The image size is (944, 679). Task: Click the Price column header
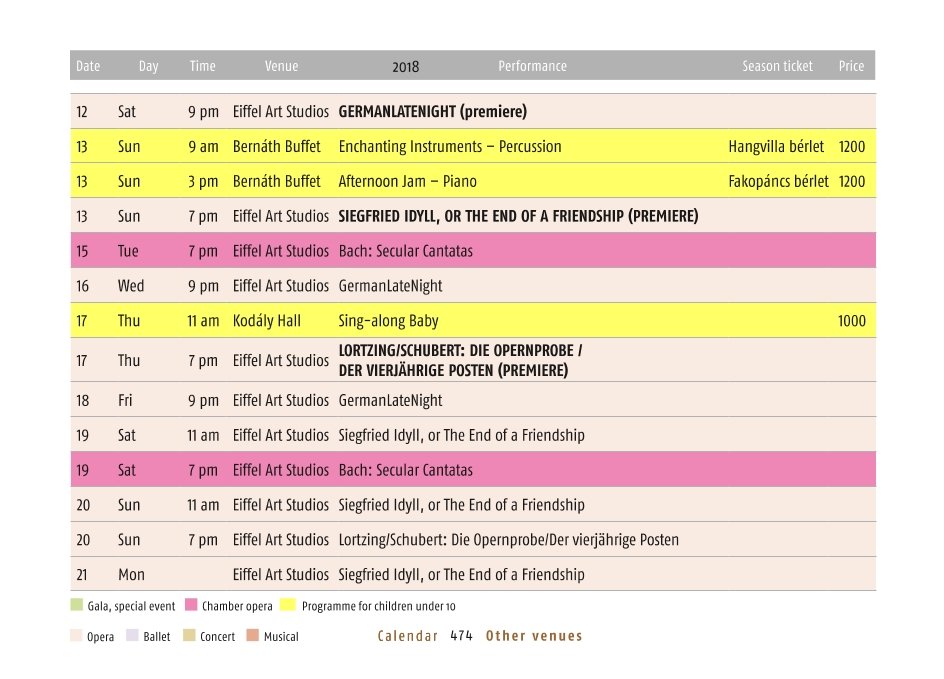(851, 66)
